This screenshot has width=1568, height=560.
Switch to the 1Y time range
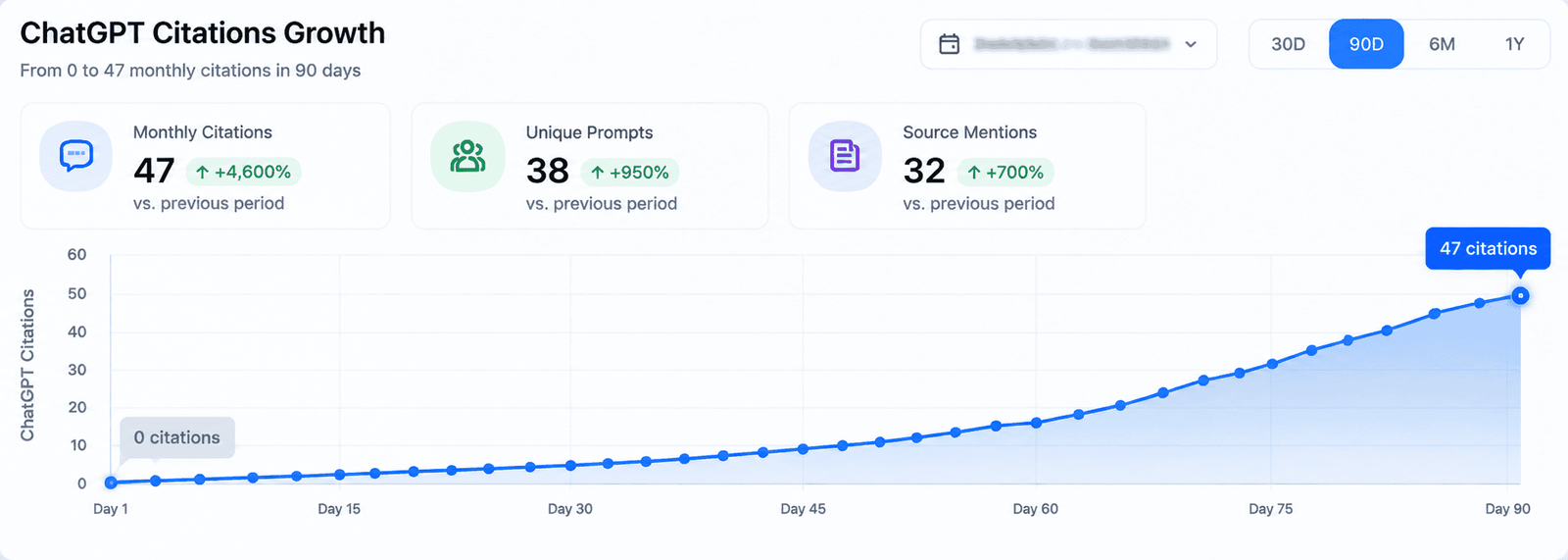1514,44
